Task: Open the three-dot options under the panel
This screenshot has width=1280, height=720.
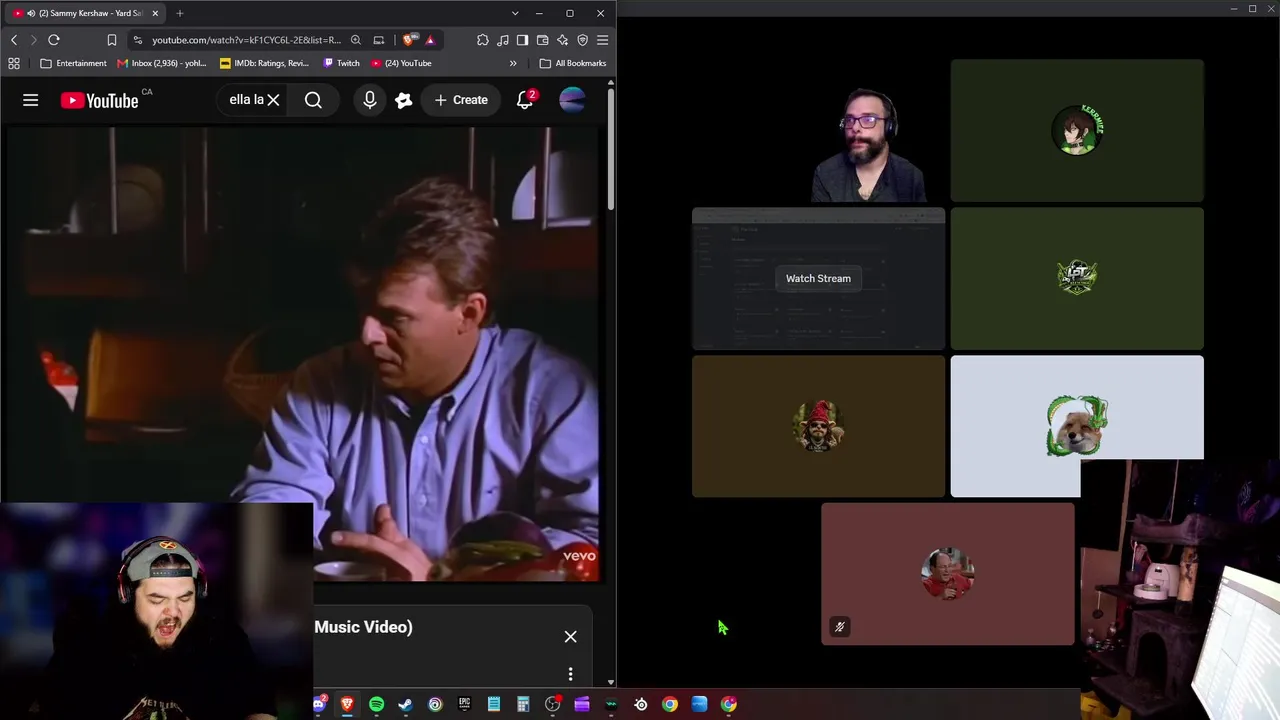Action: [x=570, y=674]
